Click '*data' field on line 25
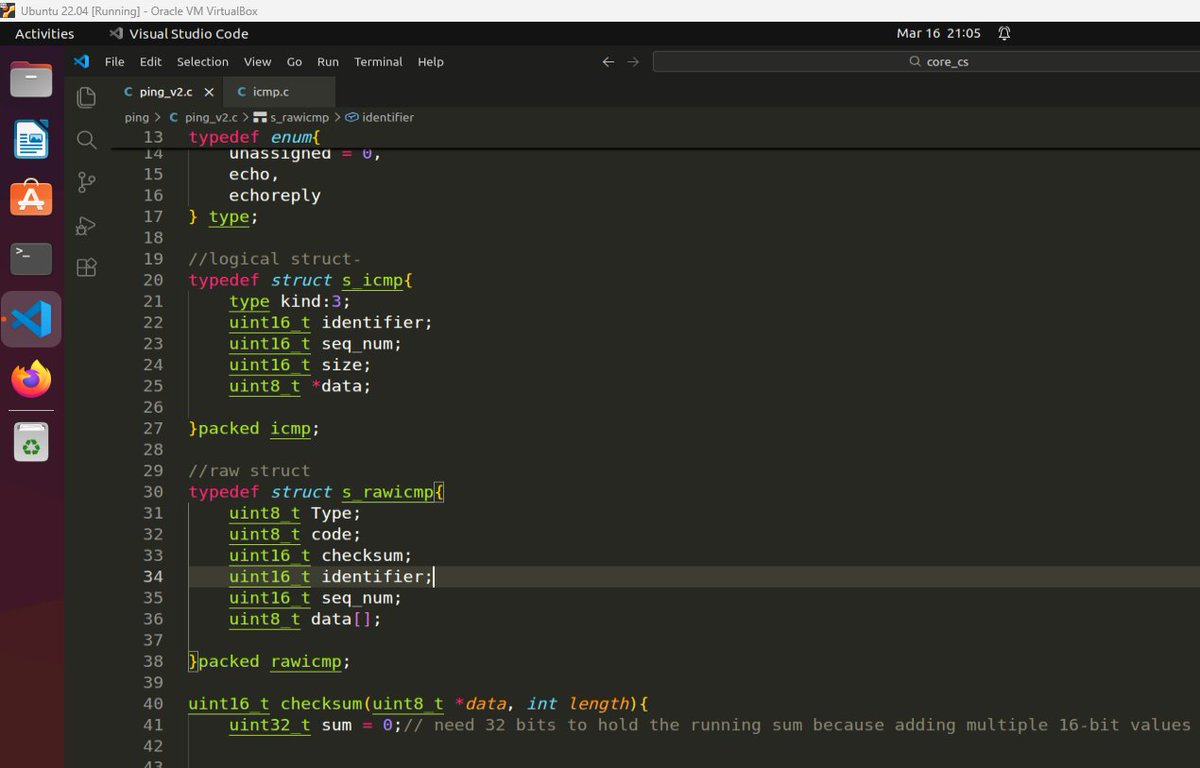Viewport: 1200px width, 768px height. (336, 386)
